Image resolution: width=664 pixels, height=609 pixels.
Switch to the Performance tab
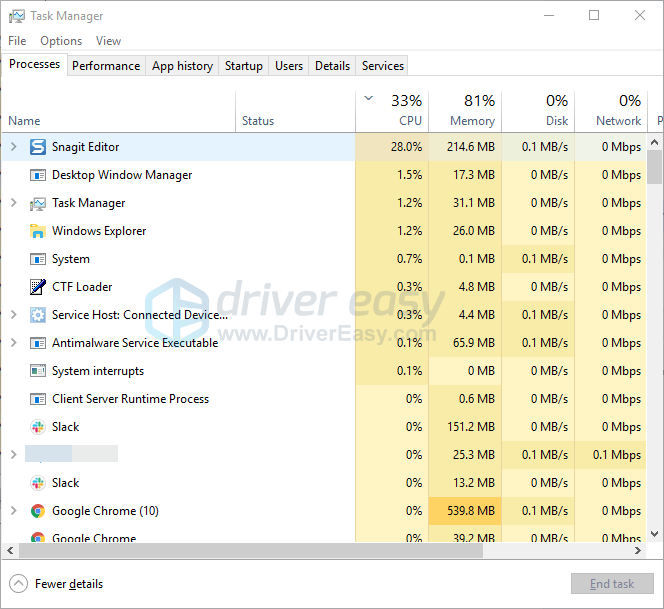[106, 66]
